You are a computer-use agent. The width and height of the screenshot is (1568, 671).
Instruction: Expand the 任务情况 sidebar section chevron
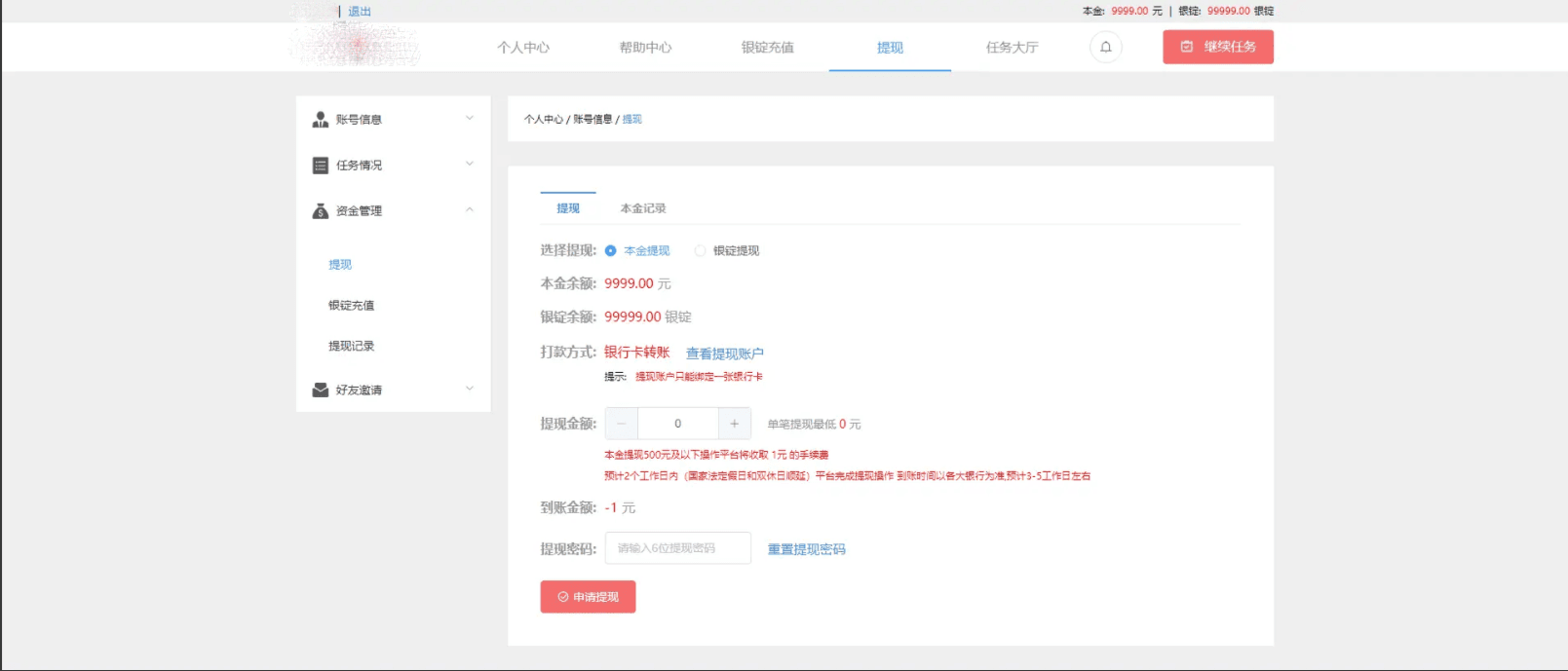(470, 165)
